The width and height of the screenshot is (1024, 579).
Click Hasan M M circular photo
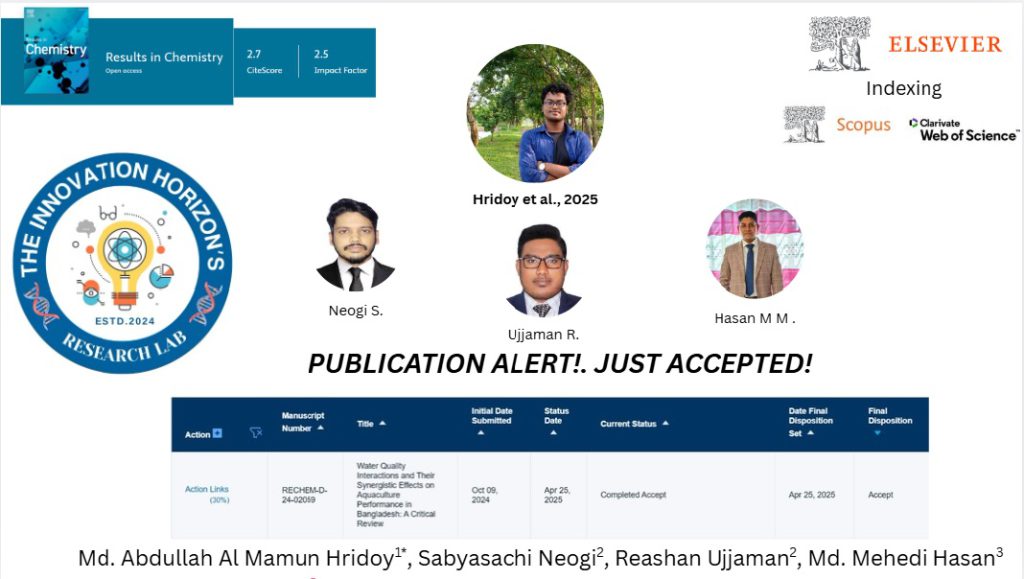tap(754, 248)
